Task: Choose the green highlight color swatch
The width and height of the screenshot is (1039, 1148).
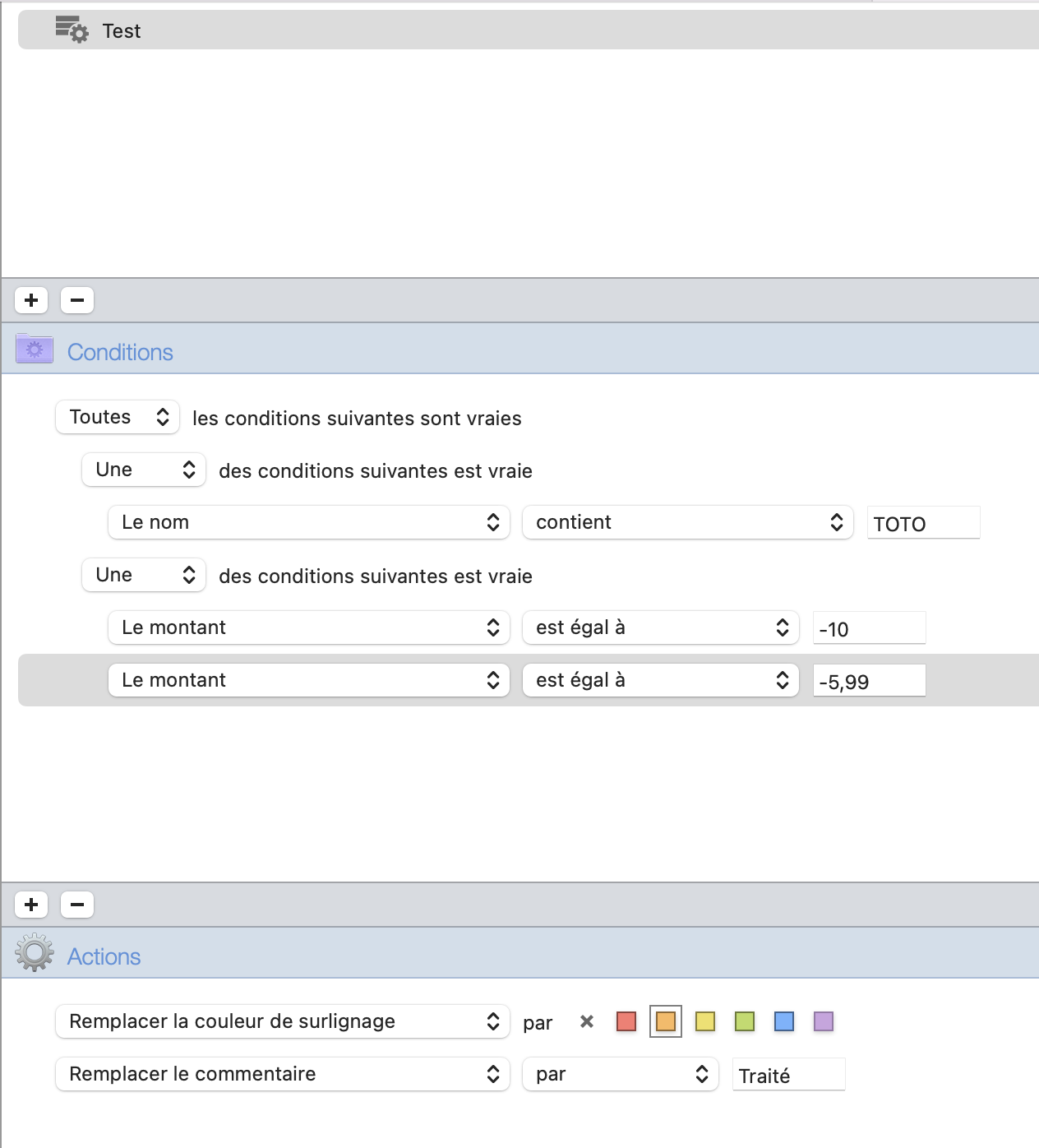Action: click(x=745, y=1021)
